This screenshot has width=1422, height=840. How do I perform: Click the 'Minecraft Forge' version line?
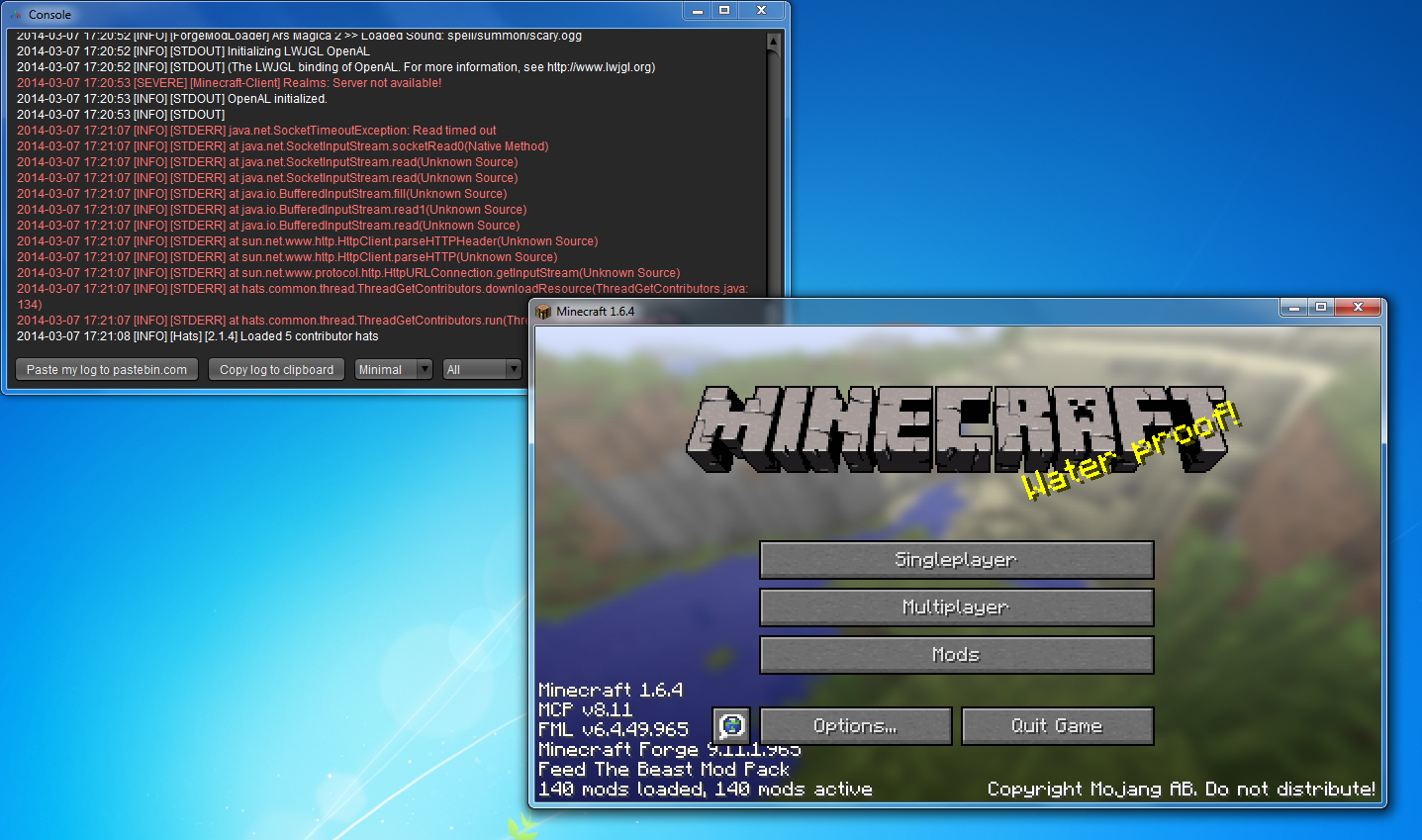(670, 750)
